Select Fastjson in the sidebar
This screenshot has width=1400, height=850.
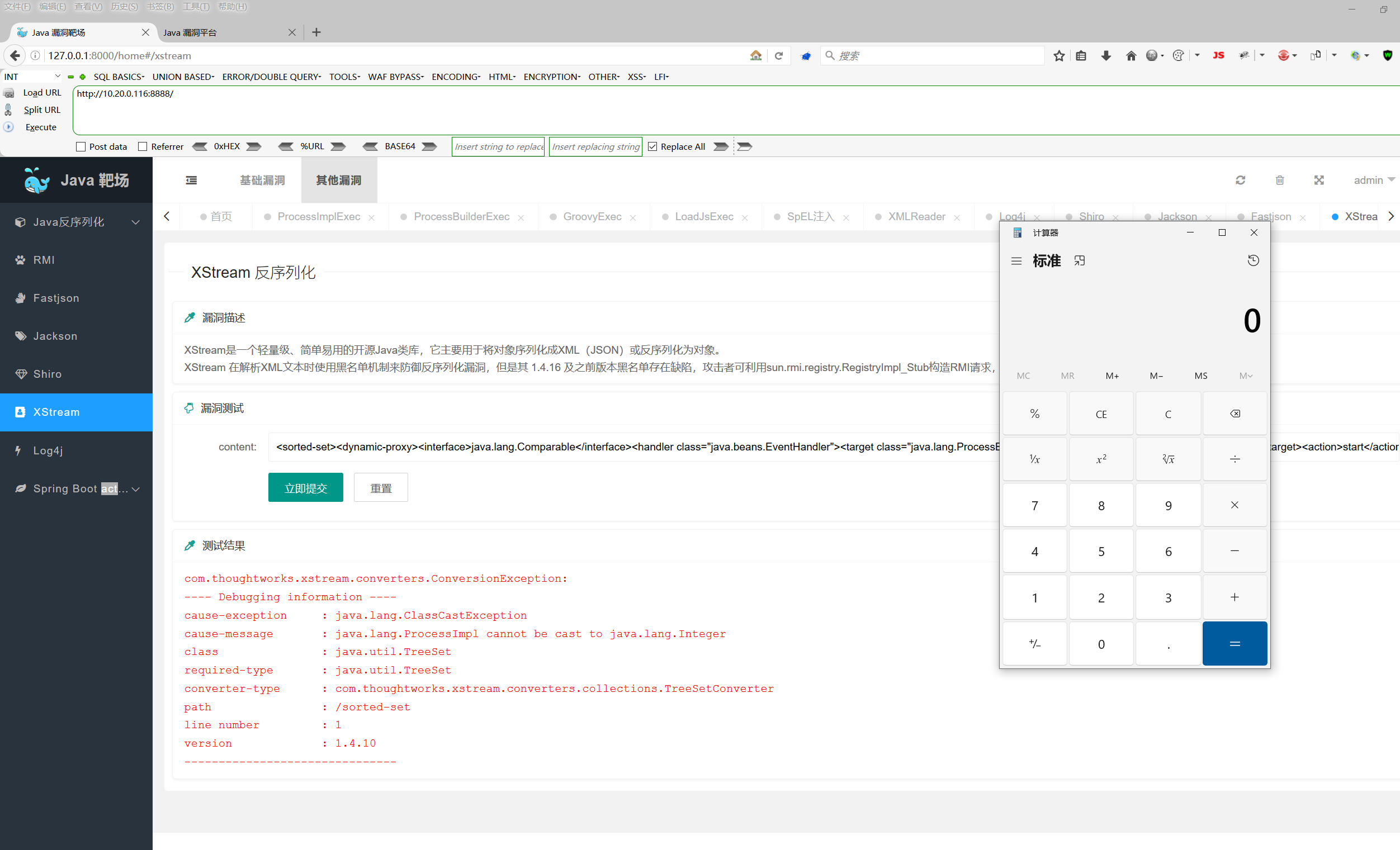tap(56, 298)
